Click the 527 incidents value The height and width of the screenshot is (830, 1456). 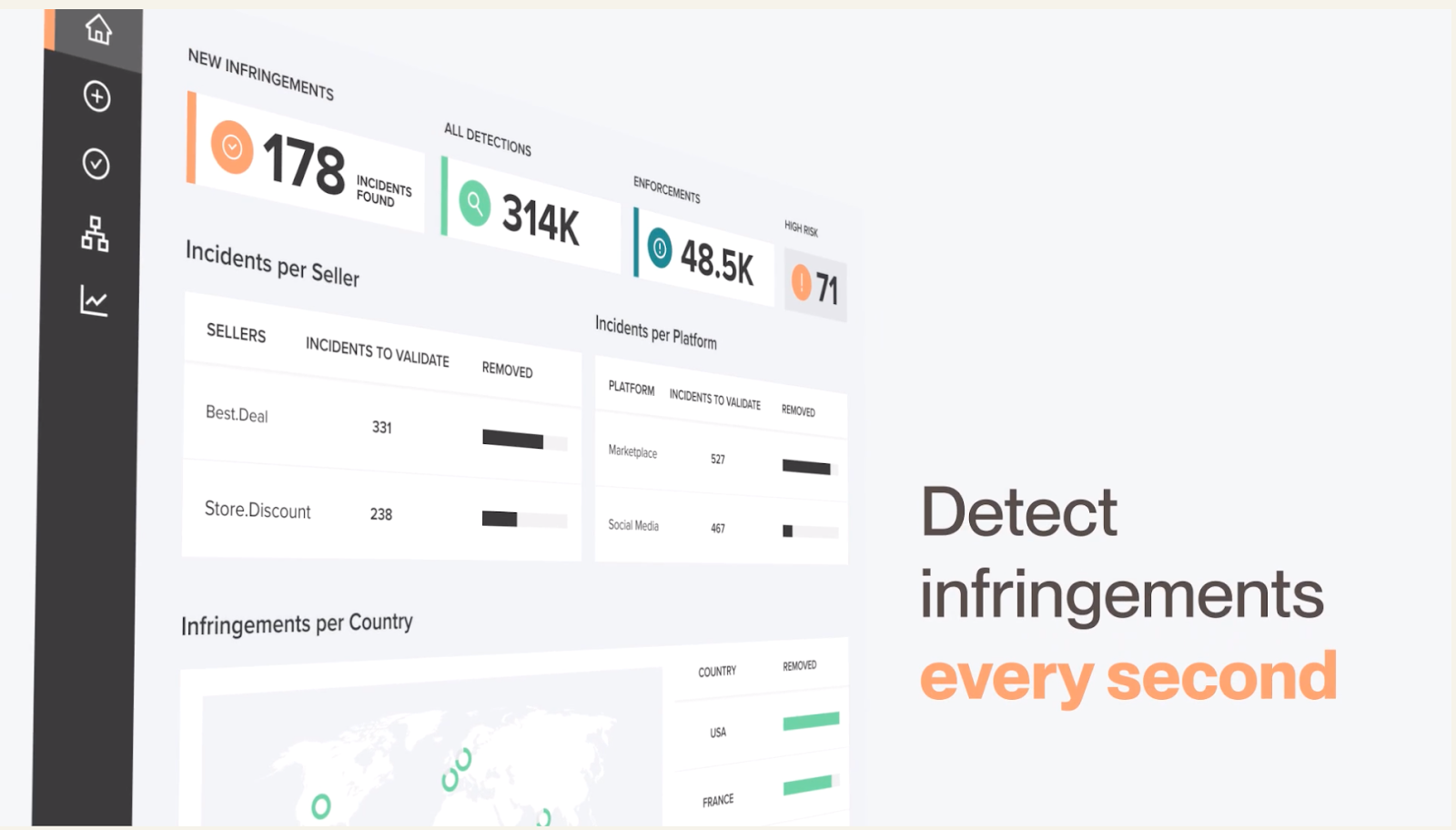718,460
